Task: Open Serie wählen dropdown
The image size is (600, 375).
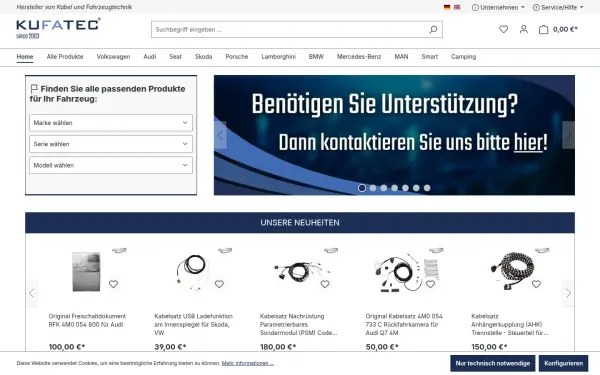Action: click(x=111, y=144)
